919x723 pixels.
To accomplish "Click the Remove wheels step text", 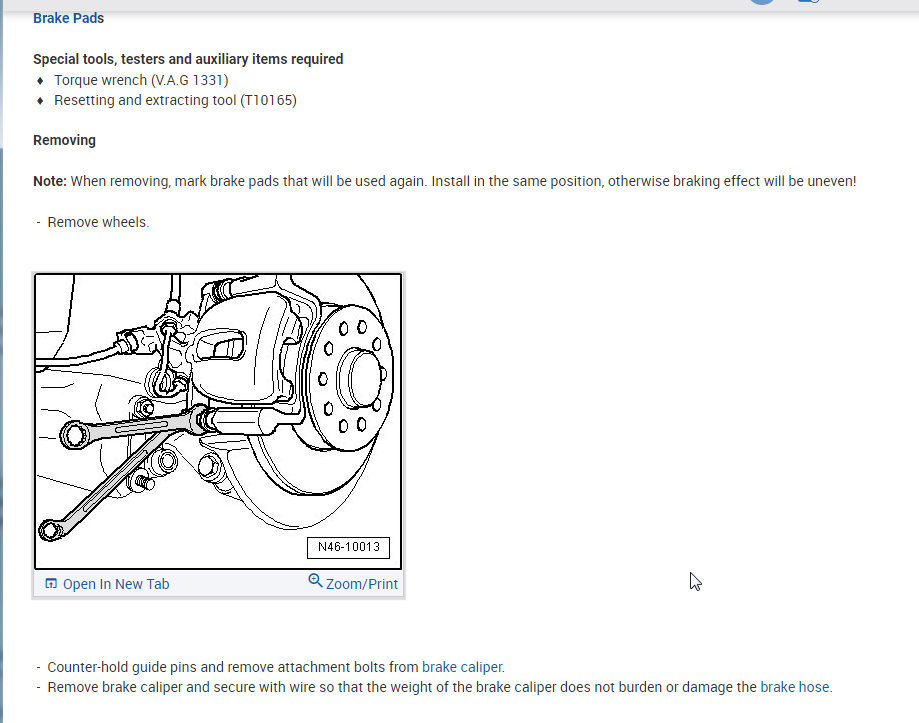I will tap(98, 223).
